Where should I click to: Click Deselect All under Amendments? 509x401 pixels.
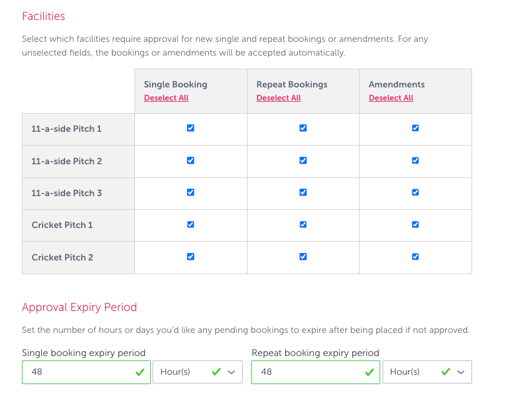[x=391, y=98]
